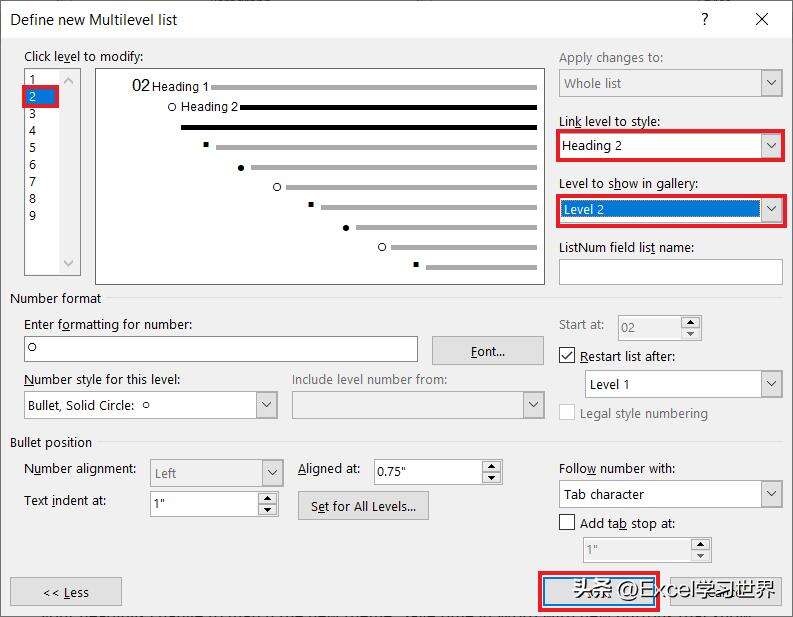Open the Follow number with dropdown
The image size is (793, 617).
click(x=771, y=494)
